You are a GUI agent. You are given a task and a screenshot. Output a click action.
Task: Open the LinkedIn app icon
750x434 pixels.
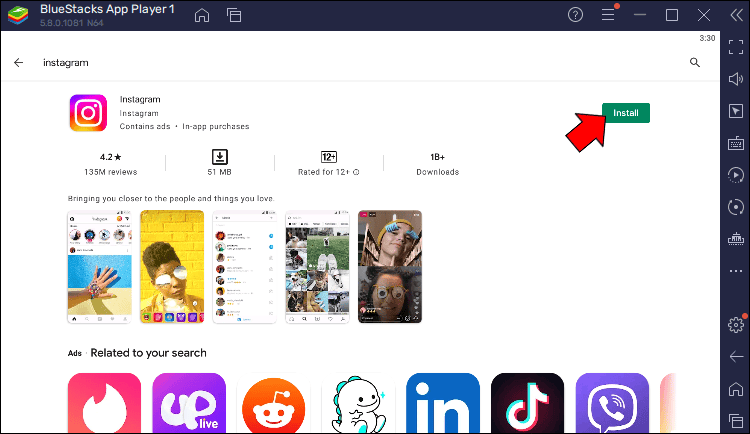[x=443, y=403]
